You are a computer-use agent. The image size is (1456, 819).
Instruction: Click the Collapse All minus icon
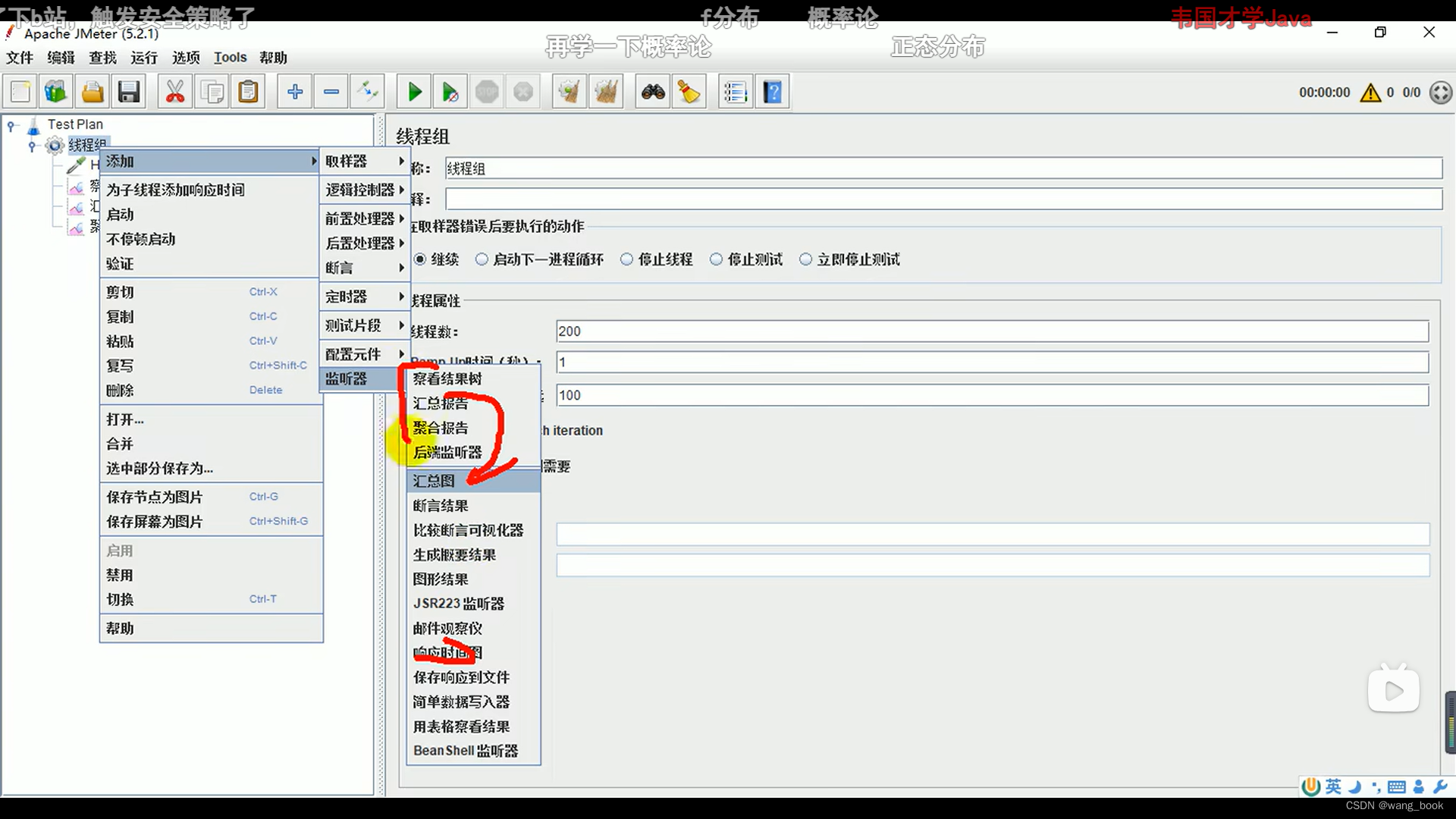331,93
